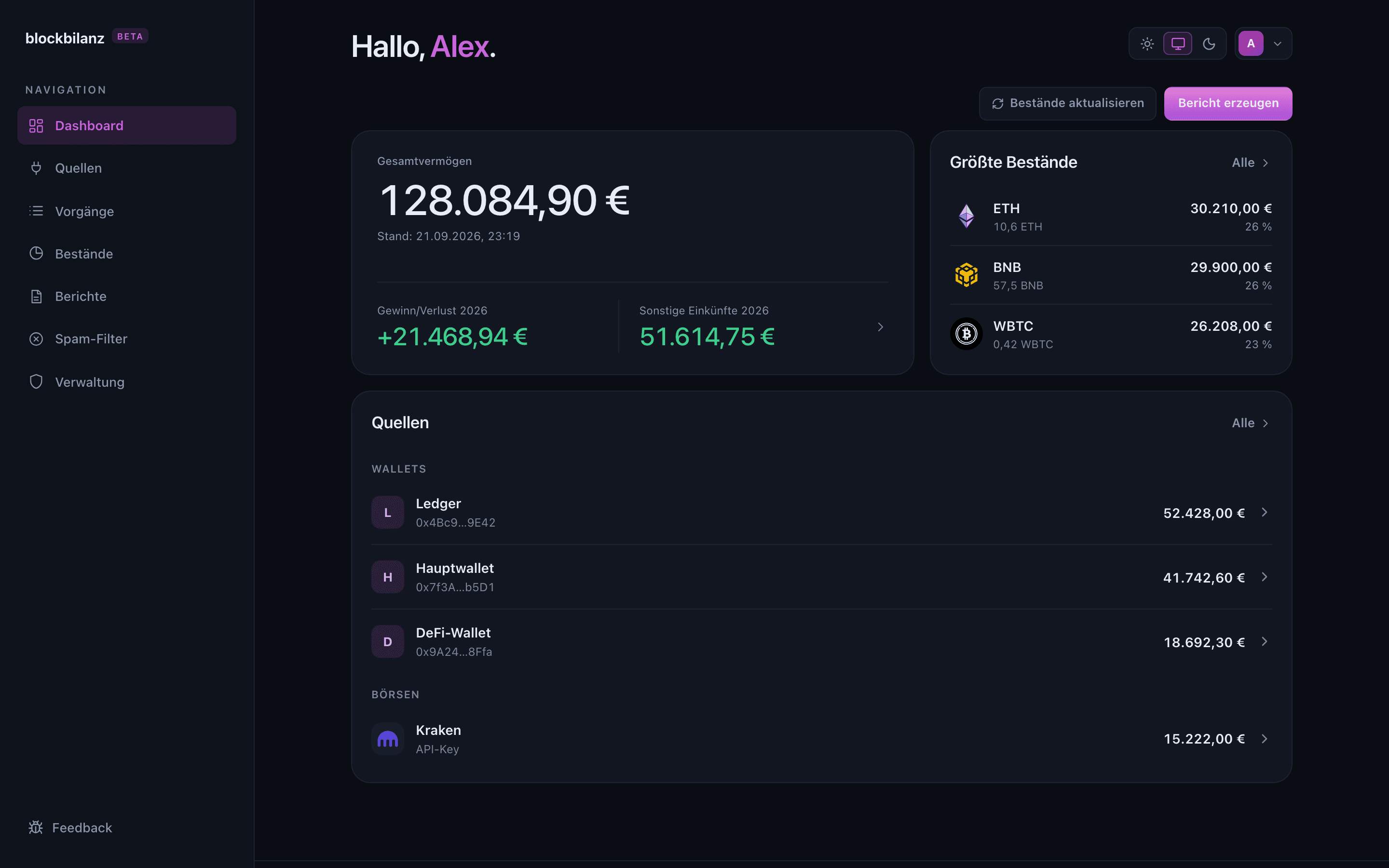Click the BETA badge
The height and width of the screenshot is (868, 1389).
point(130,36)
